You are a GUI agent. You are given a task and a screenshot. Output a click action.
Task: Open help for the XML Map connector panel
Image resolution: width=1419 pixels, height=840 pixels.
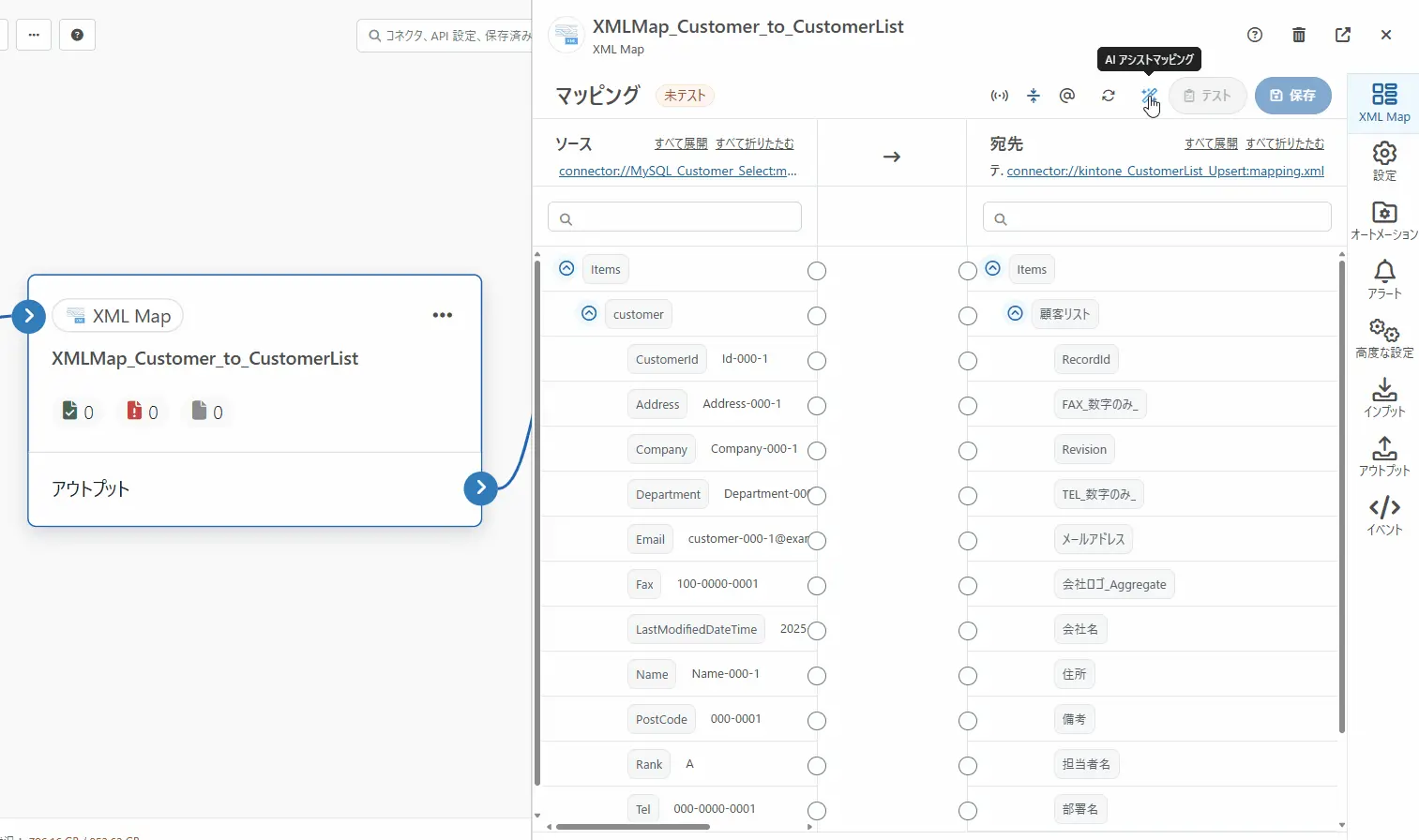[x=1255, y=35]
